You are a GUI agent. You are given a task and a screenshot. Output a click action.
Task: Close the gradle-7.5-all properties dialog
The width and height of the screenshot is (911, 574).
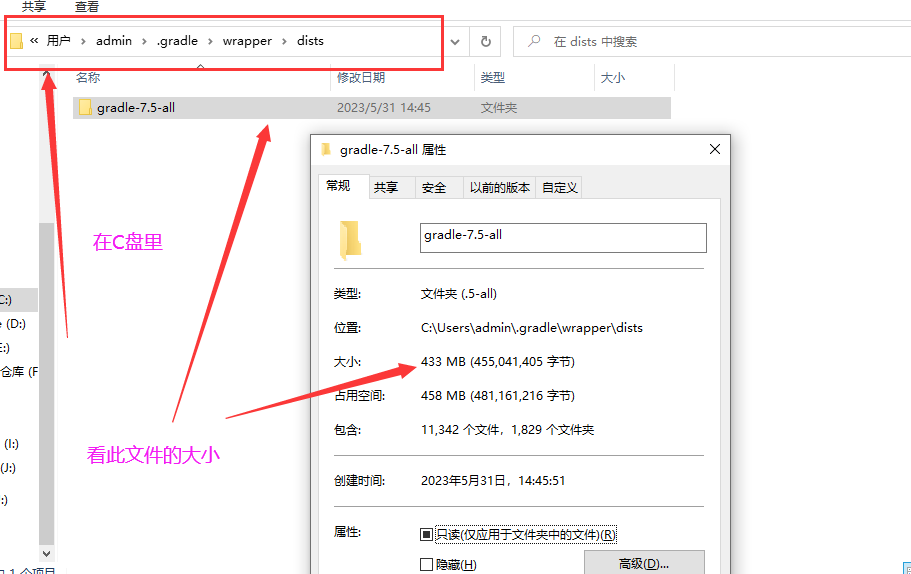point(714,149)
